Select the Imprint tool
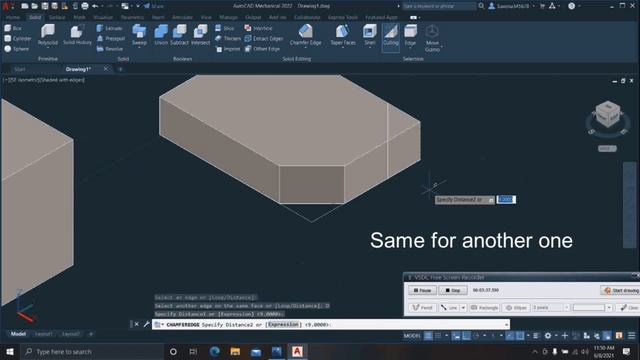 pyautogui.click(x=227, y=49)
